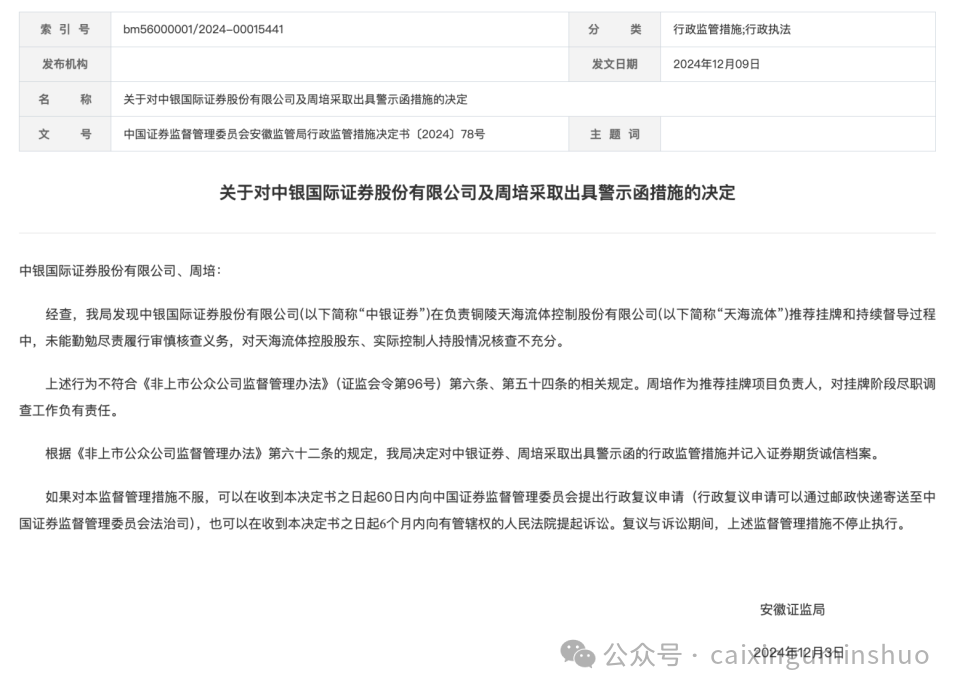Click the paragraph starting with 经查，我局发现

pyautogui.click(x=477, y=328)
